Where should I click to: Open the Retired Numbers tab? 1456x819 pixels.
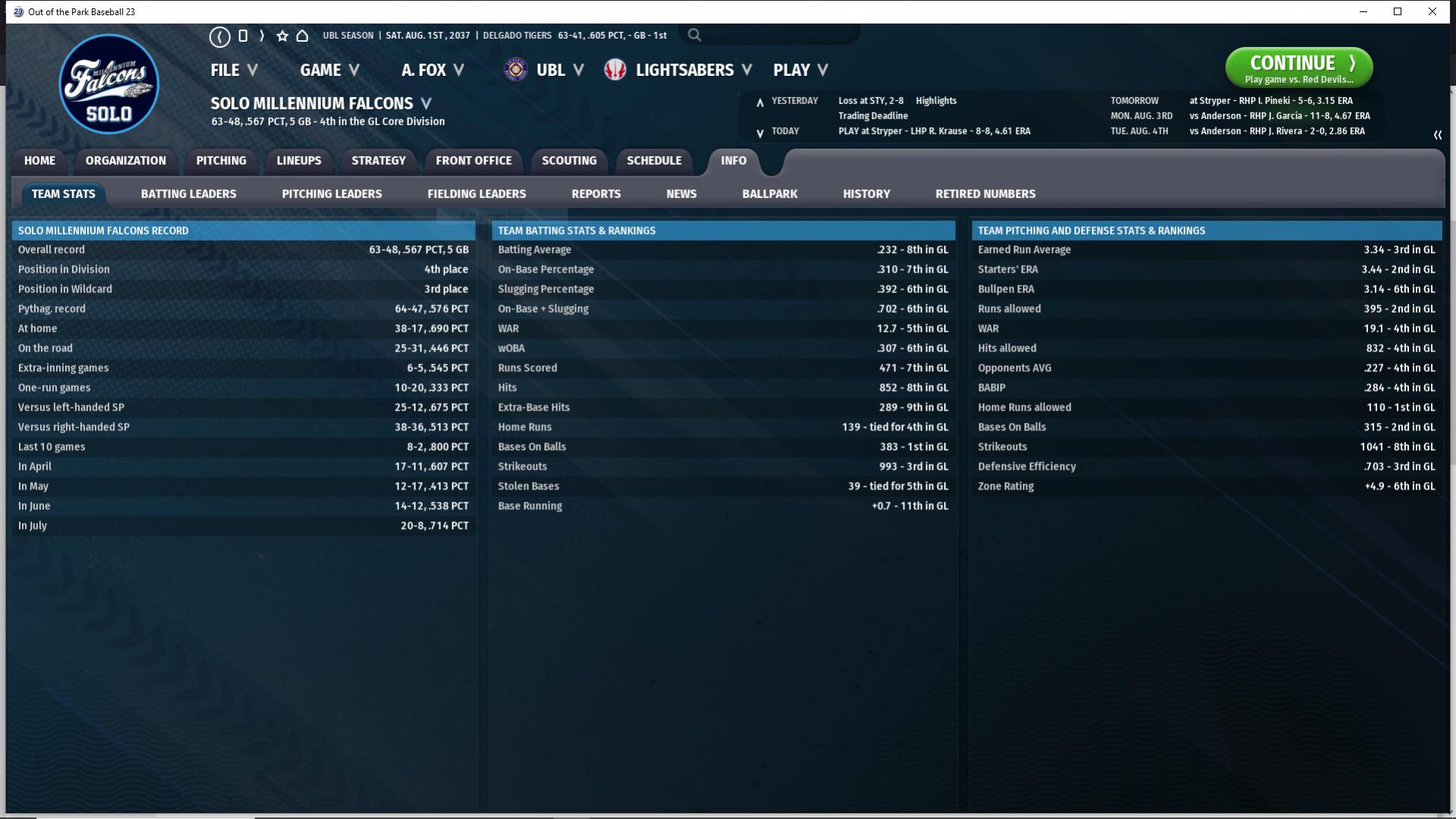[x=985, y=194]
